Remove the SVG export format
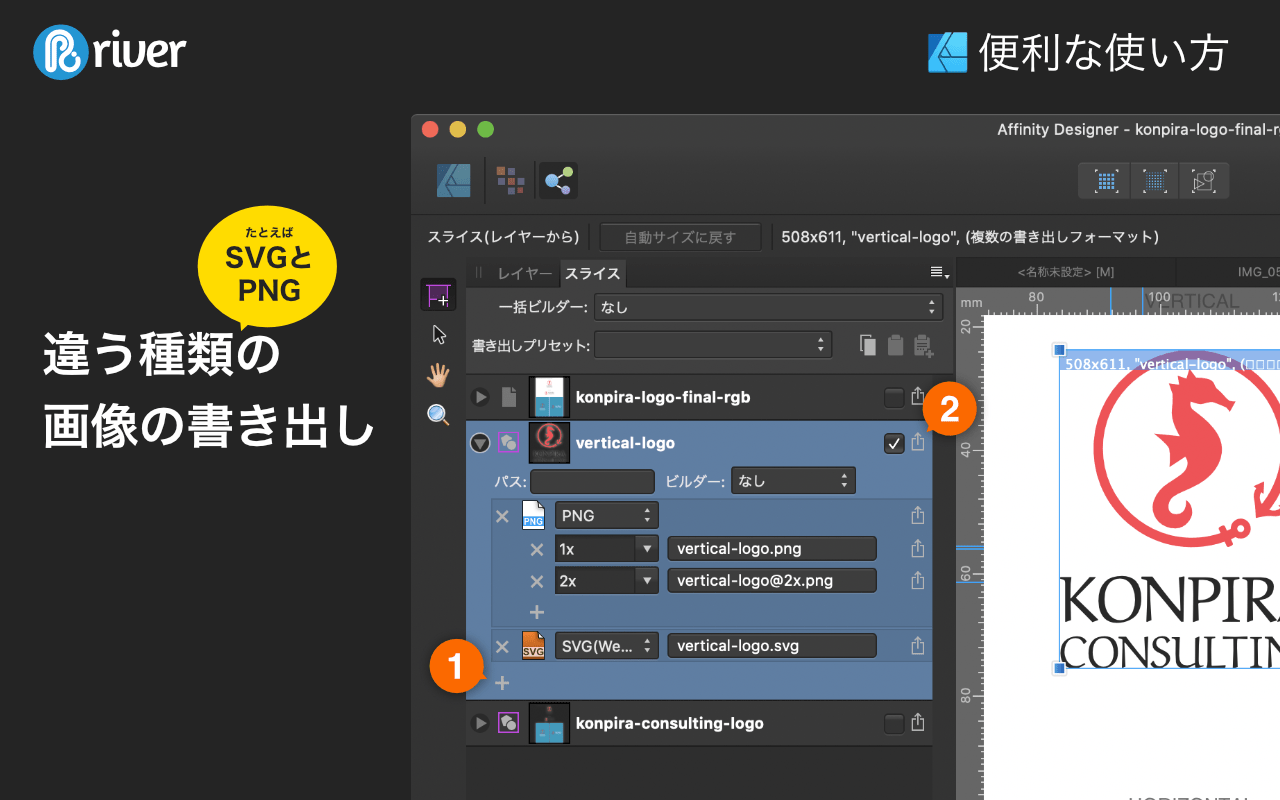Image resolution: width=1280 pixels, height=800 pixels. [x=503, y=646]
